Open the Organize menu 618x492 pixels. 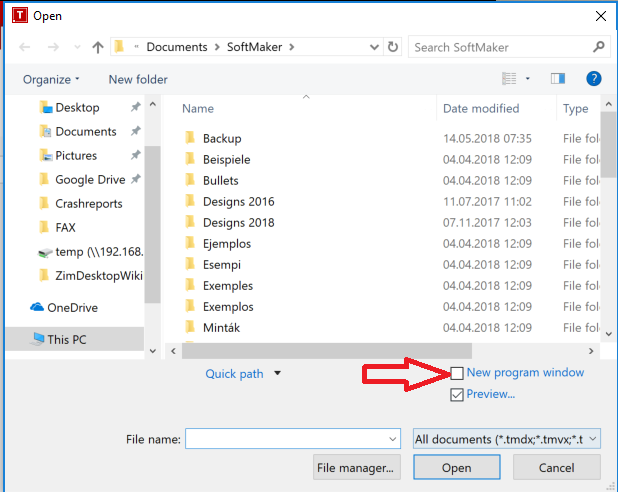[51, 79]
